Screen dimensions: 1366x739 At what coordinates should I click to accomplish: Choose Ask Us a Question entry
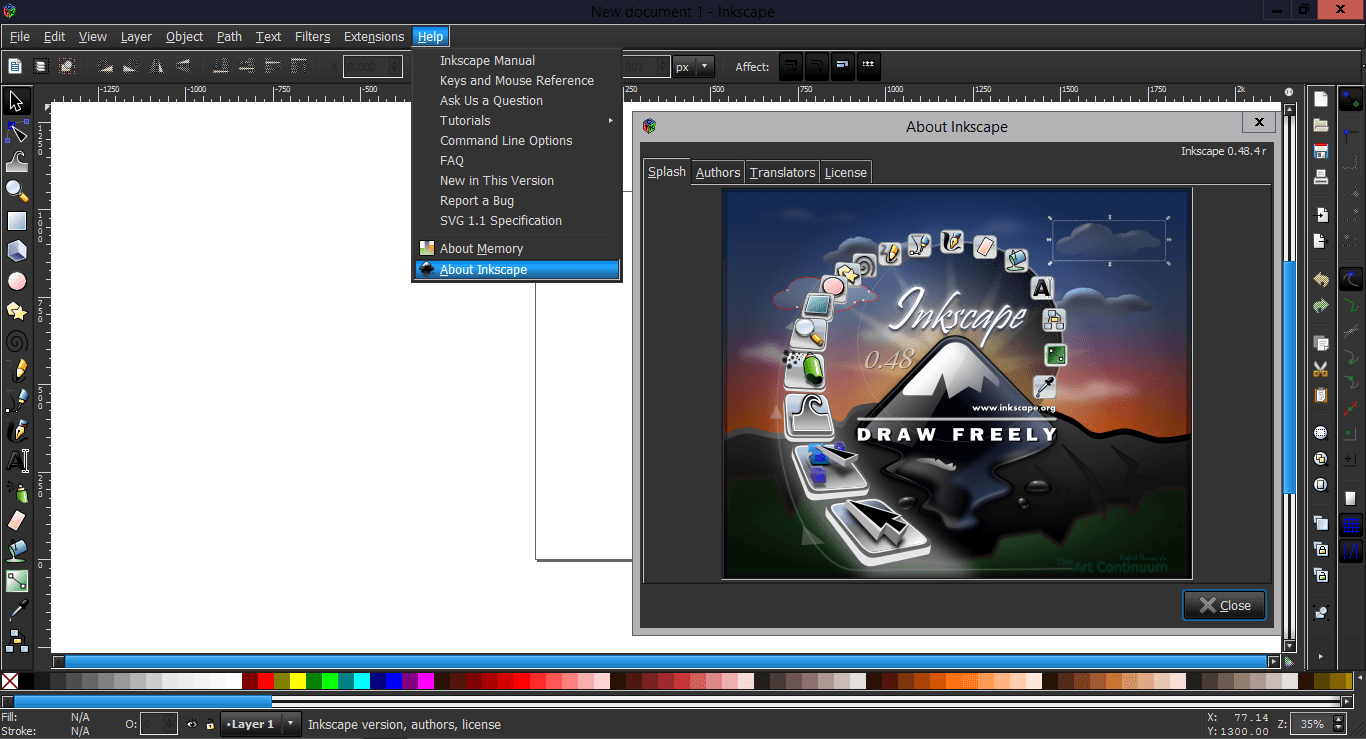(517, 101)
